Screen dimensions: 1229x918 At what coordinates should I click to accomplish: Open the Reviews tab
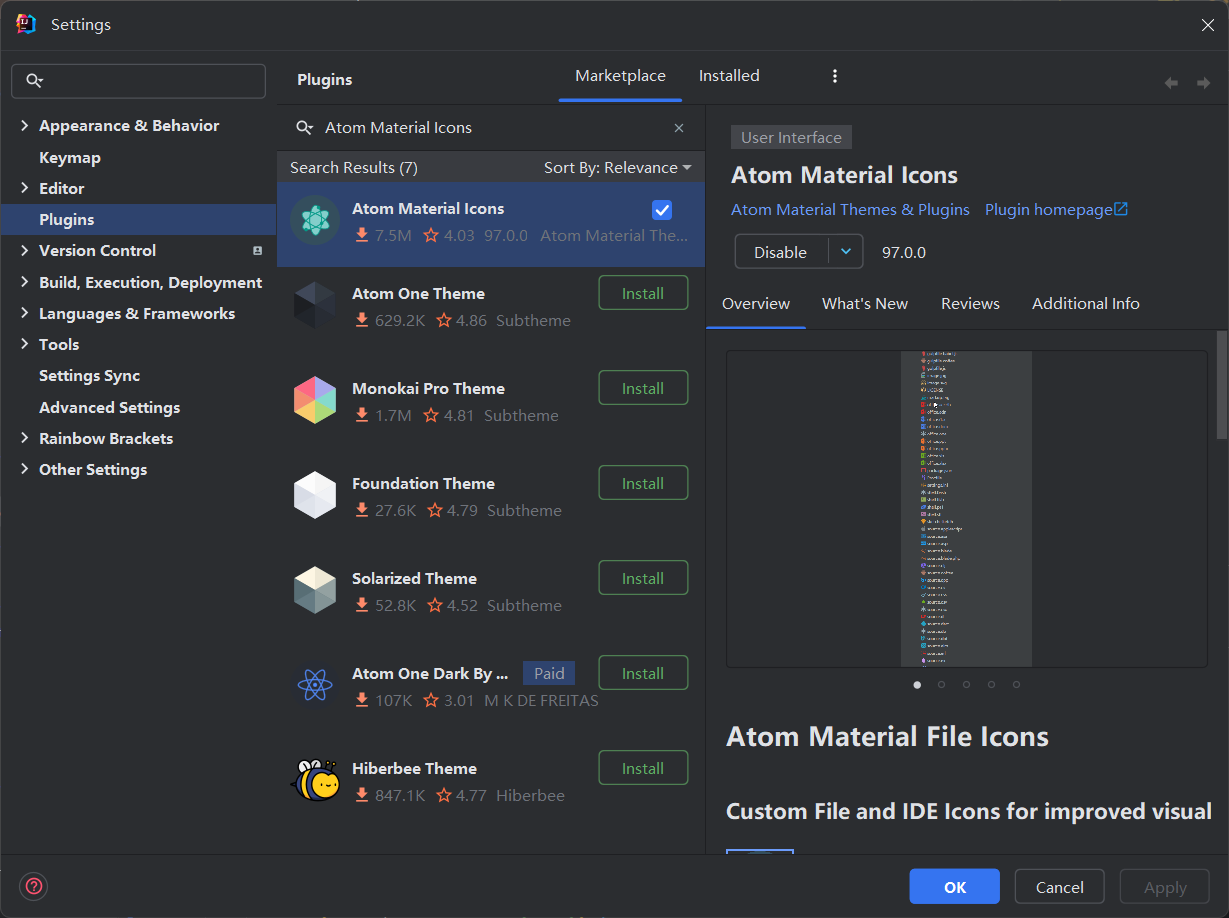[x=970, y=304]
